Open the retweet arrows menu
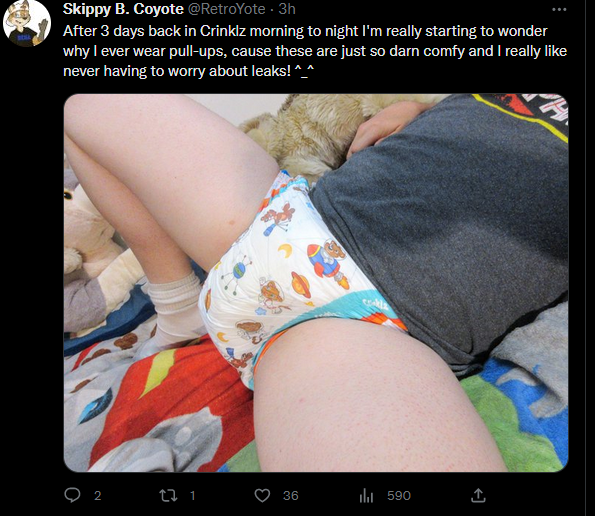The image size is (595, 516). [168, 495]
